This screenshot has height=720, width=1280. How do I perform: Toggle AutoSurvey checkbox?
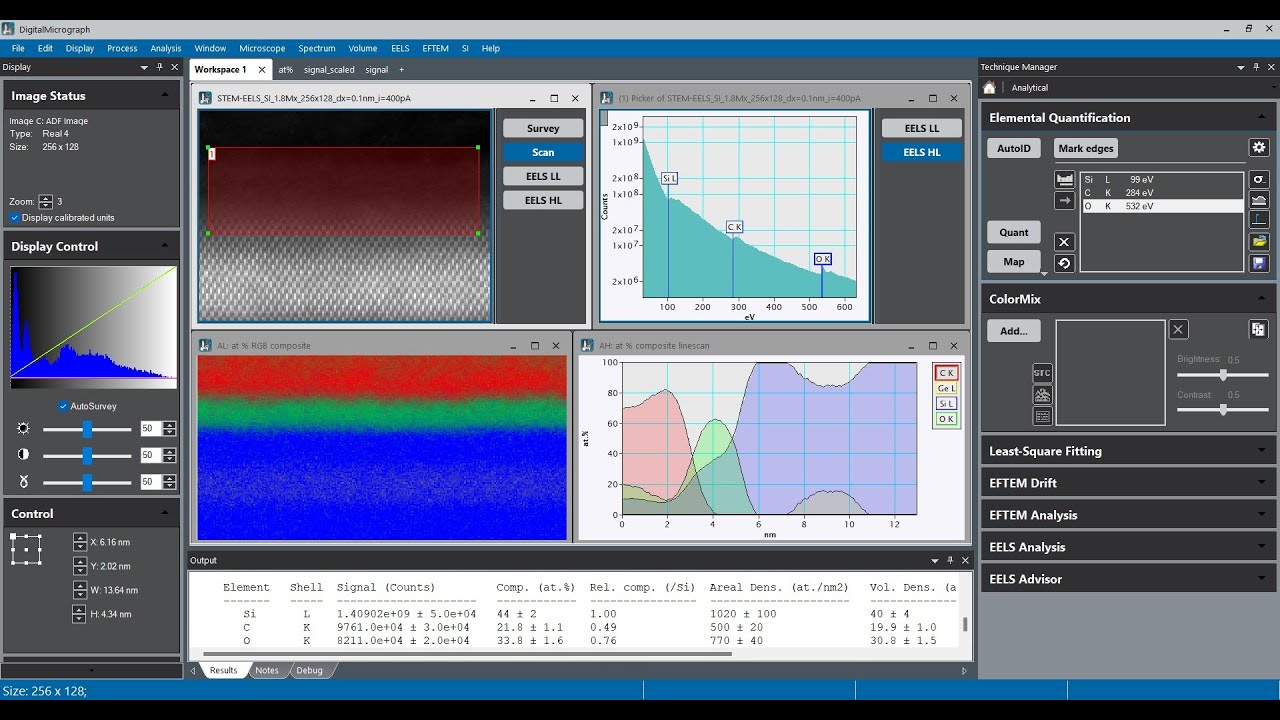point(63,406)
